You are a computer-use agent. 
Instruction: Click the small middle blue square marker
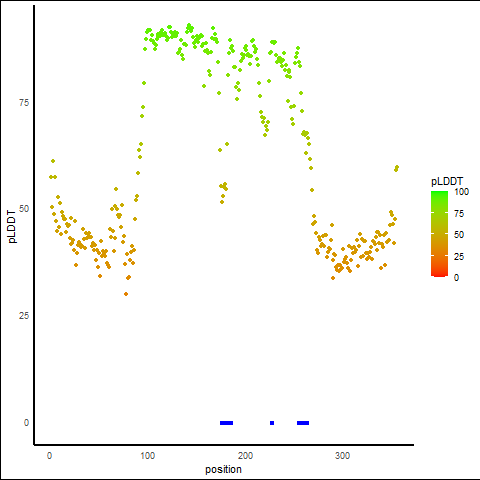point(272,423)
